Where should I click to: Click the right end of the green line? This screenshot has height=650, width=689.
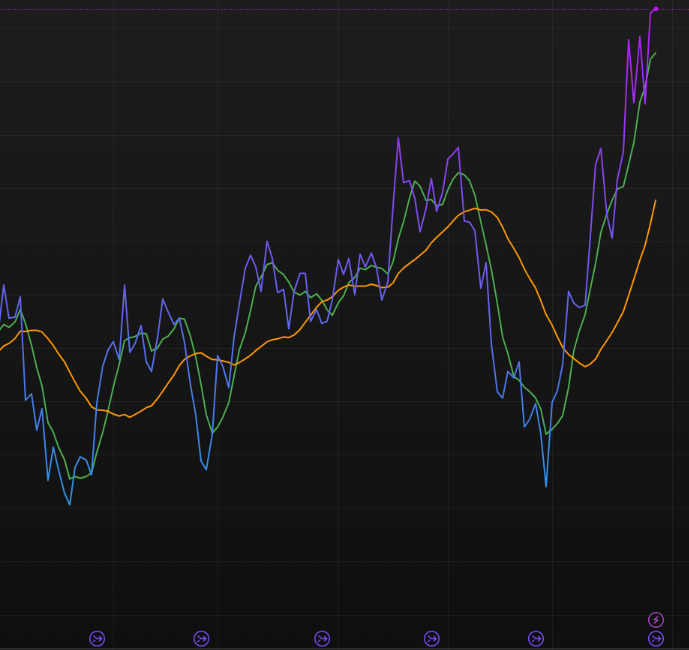click(655, 53)
